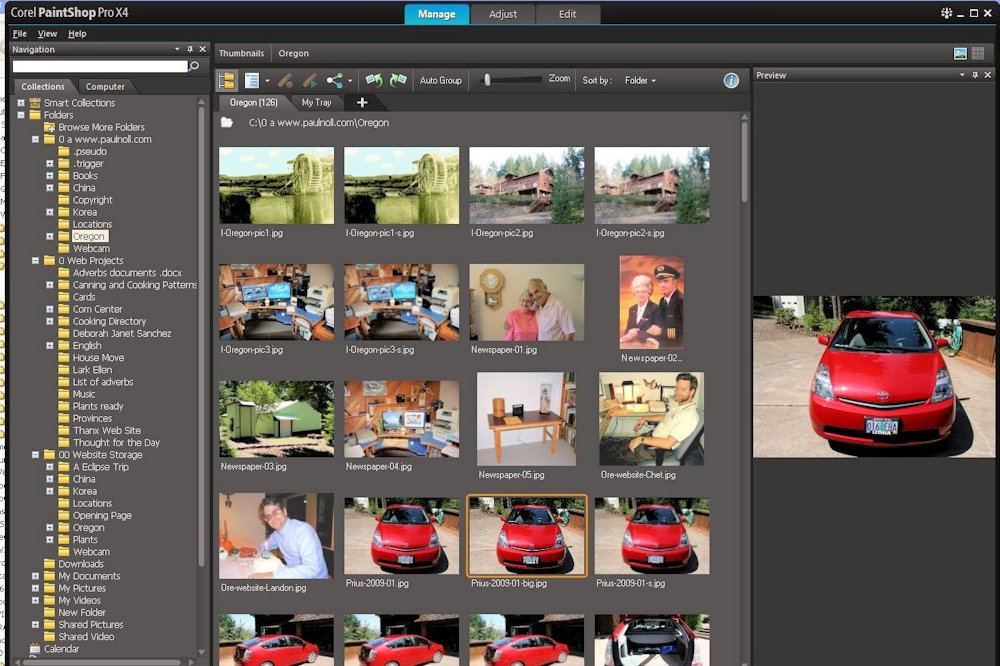Screen dimensions: 1000x666
Task: Collapse the Folders tree node
Action: click(x=21, y=115)
